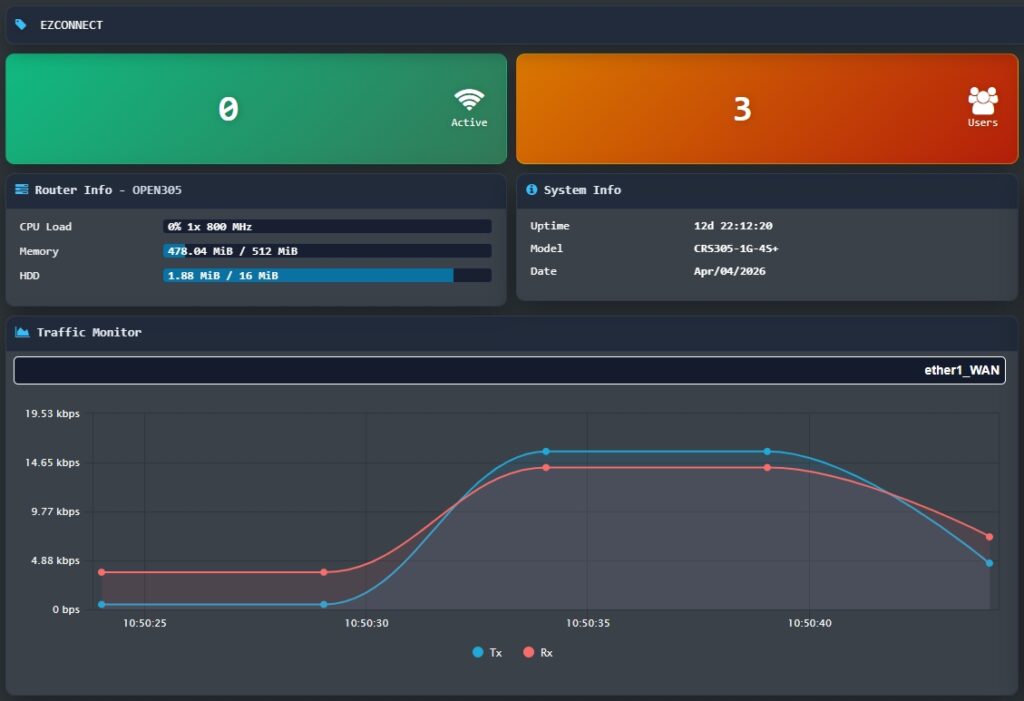This screenshot has width=1024, height=701.
Task: Click the EZCONNECT header title
Action: [x=71, y=25]
